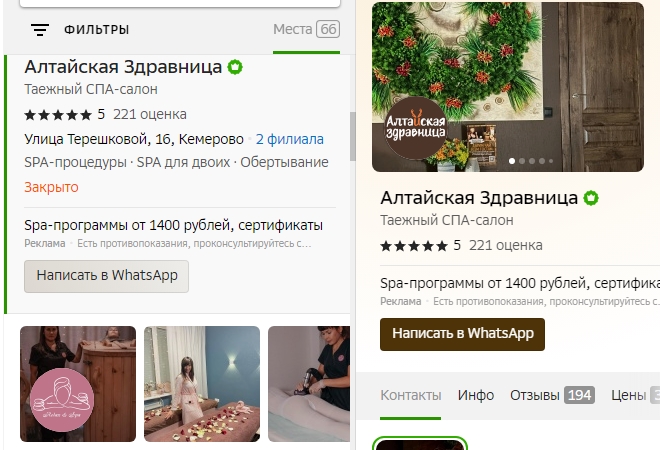Open spa barrel photo with pink logo
This screenshot has height=450, width=660.
point(78,383)
